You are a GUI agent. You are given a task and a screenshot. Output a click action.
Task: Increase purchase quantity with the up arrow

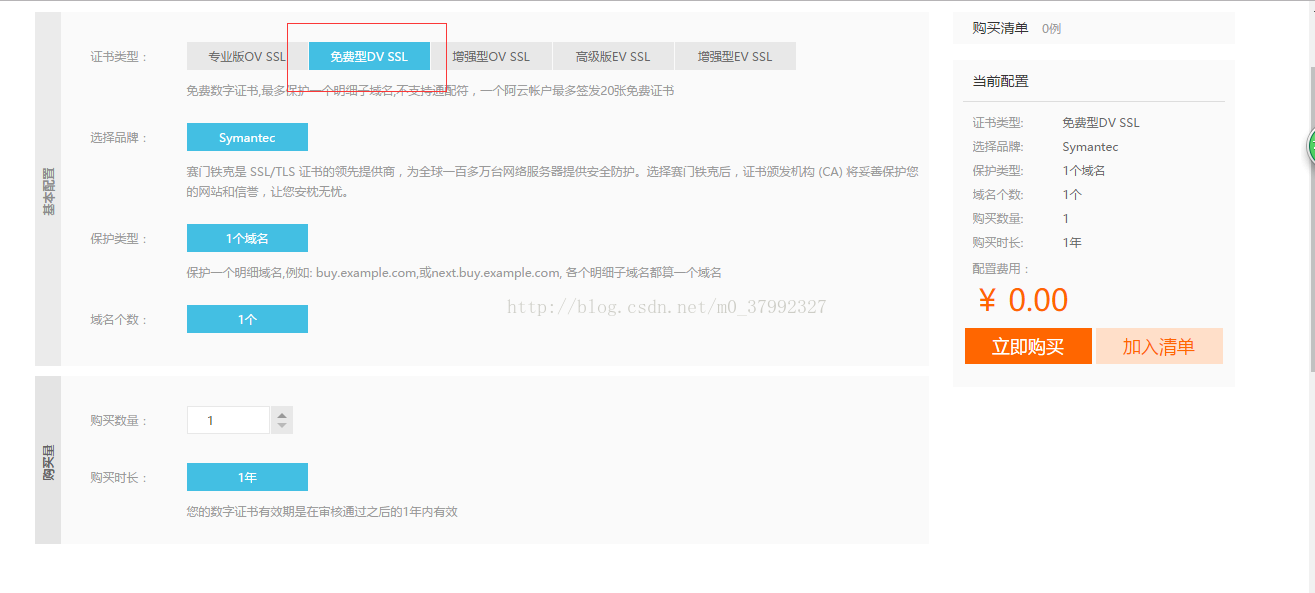point(282,414)
